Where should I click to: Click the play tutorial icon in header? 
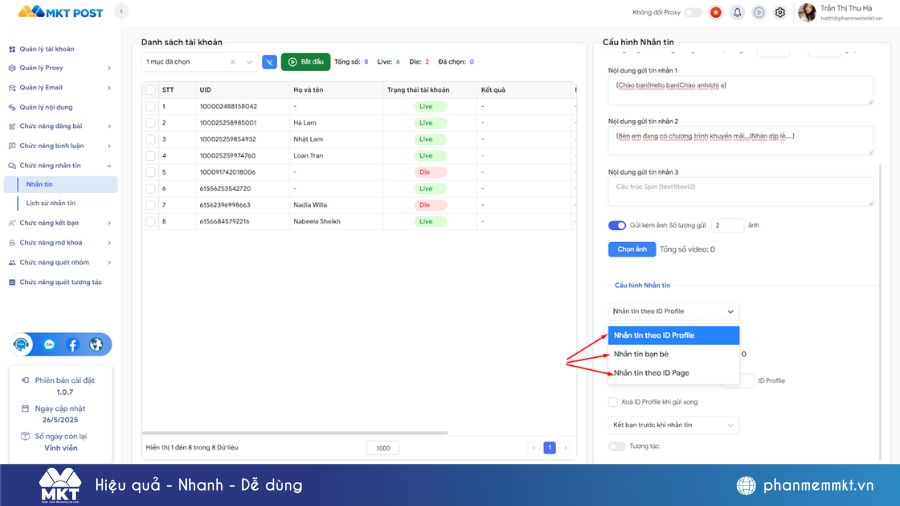[759, 12]
